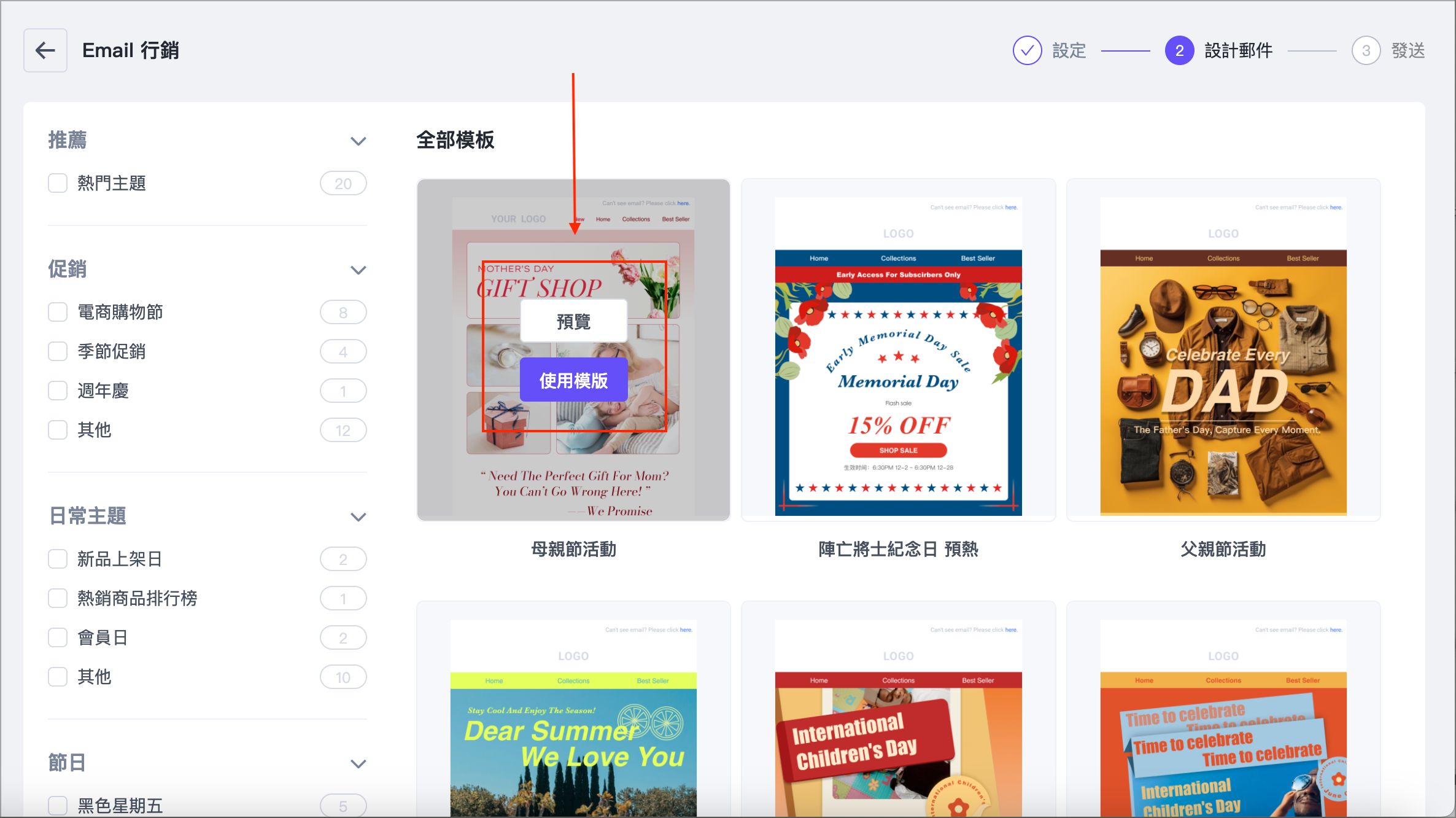This screenshot has height=818, width=1456.
Task: Click the 父親節活動 title text
Action: coord(1223,549)
